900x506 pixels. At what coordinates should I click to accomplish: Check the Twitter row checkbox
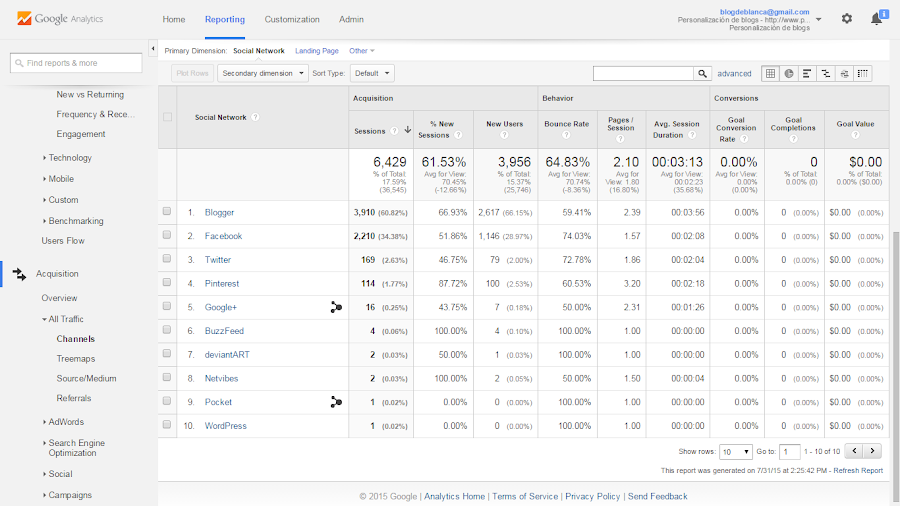point(167,259)
